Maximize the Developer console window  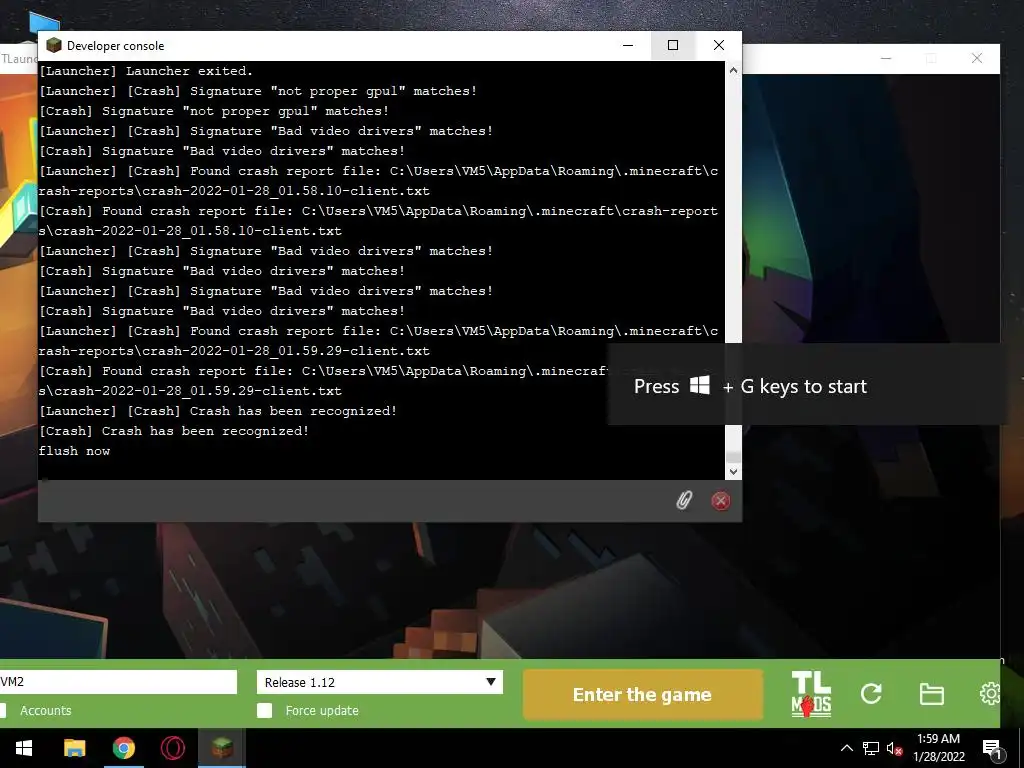(x=673, y=45)
